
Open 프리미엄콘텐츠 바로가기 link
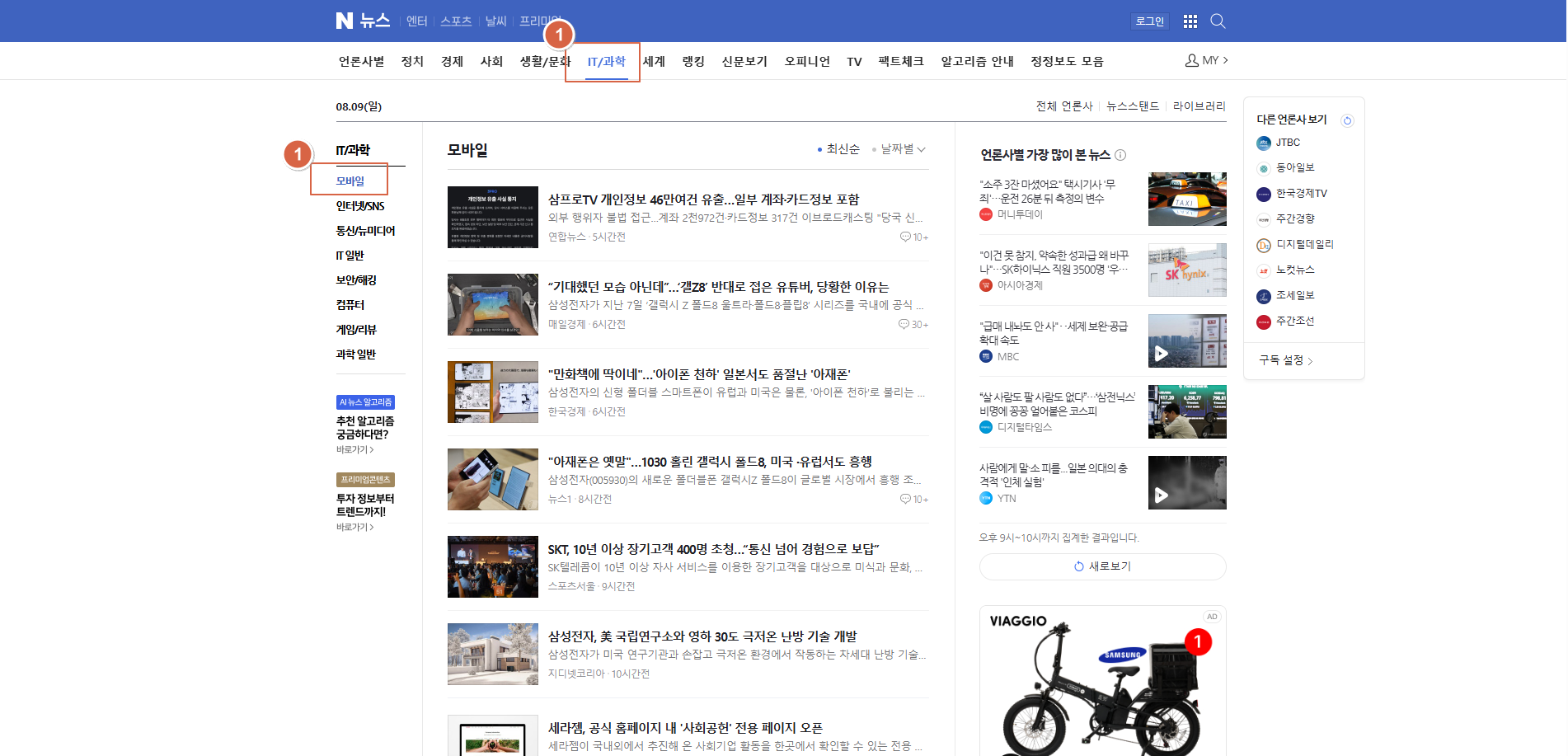click(354, 528)
